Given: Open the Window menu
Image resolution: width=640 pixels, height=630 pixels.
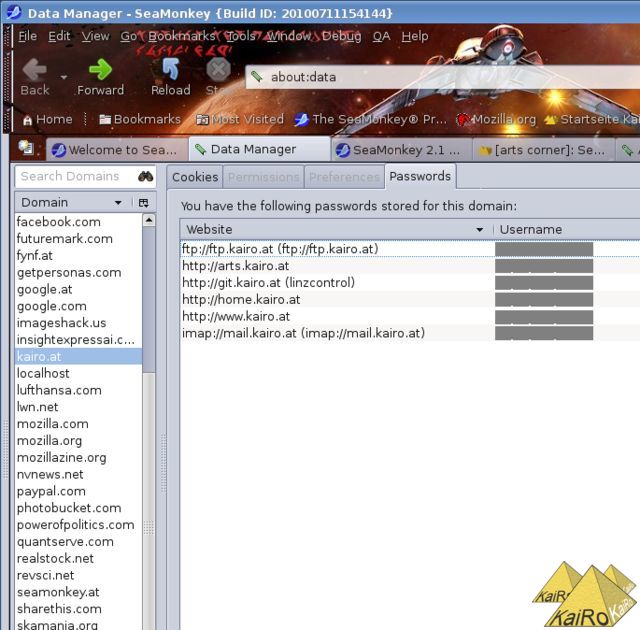Looking at the screenshot, I should click(x=289, y=36).
